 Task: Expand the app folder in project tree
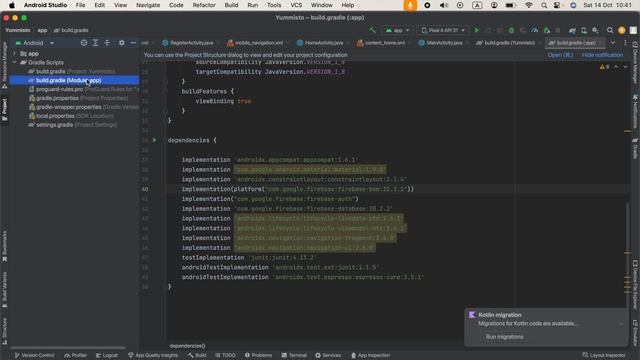click(x=14, y=53)
